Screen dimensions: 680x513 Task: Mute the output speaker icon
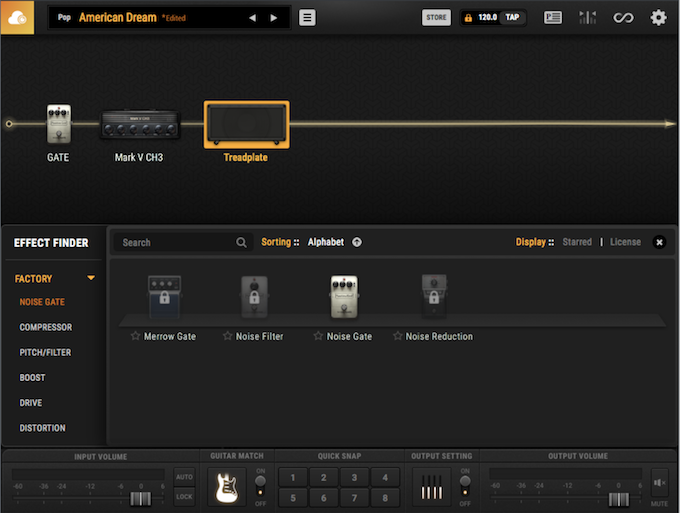659,482
